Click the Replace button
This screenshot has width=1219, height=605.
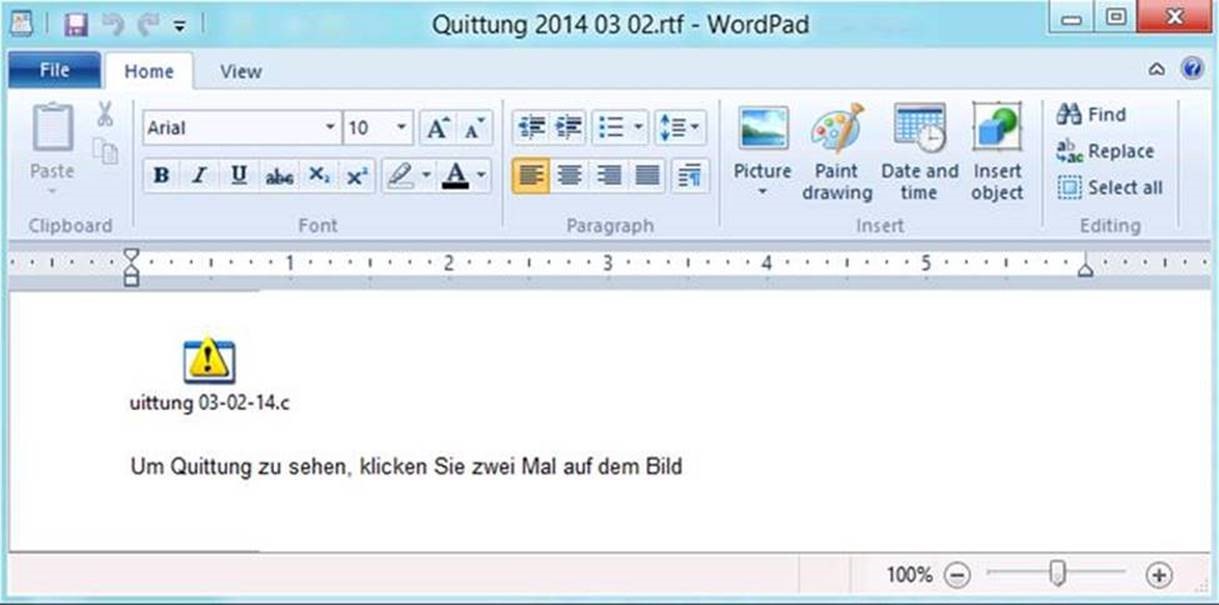coord(1105,151)
